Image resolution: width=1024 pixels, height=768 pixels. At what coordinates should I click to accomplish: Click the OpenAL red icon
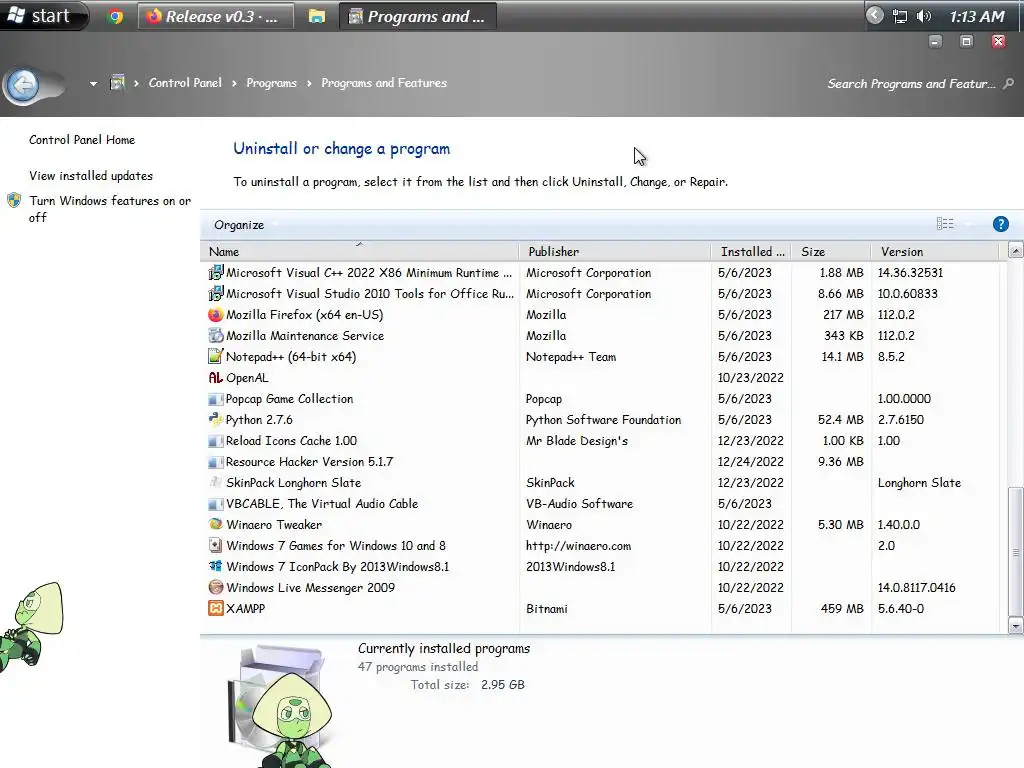tap(216, 377)
